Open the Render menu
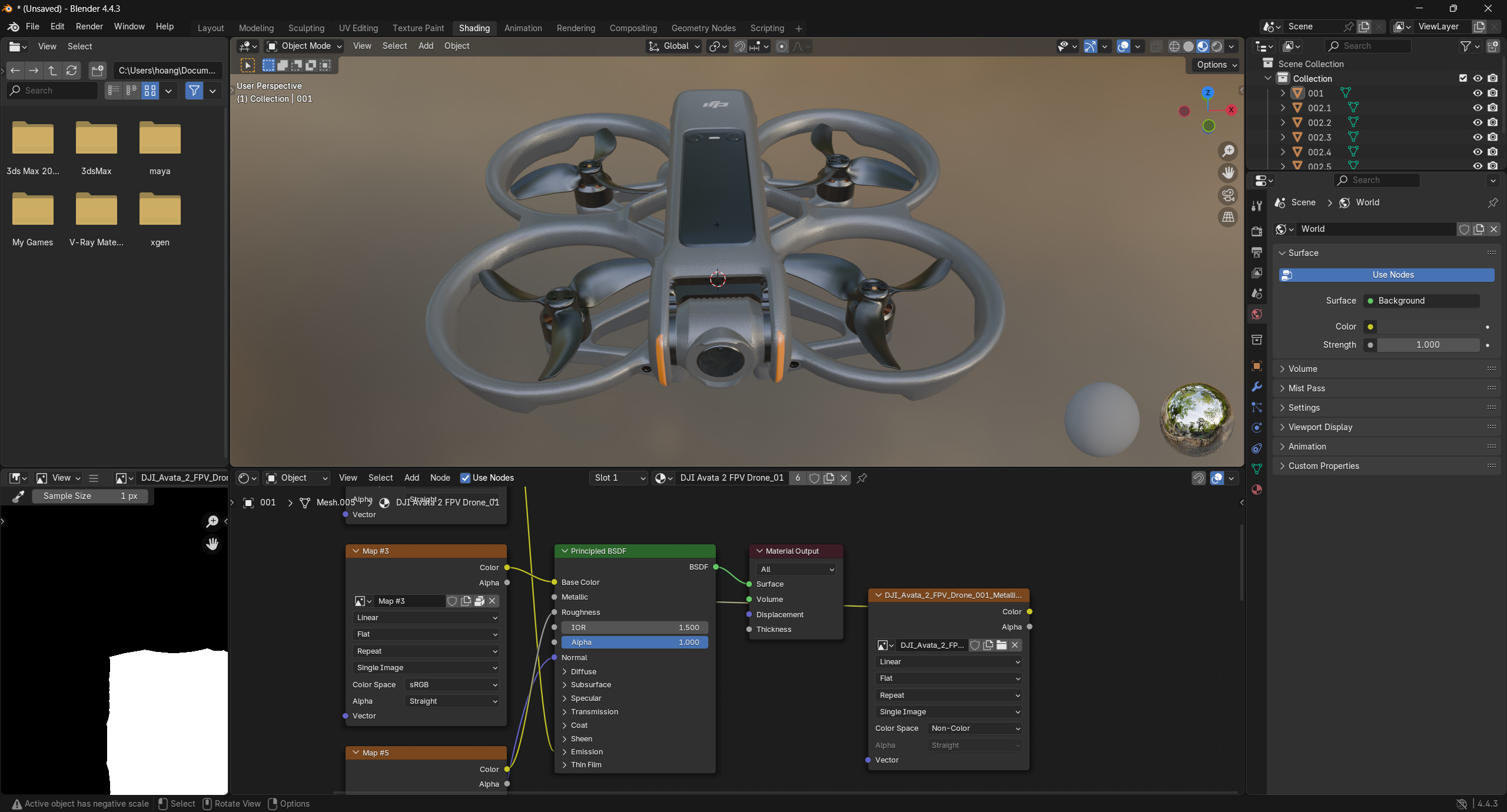The image size is (1507, 812). (89, 26)
